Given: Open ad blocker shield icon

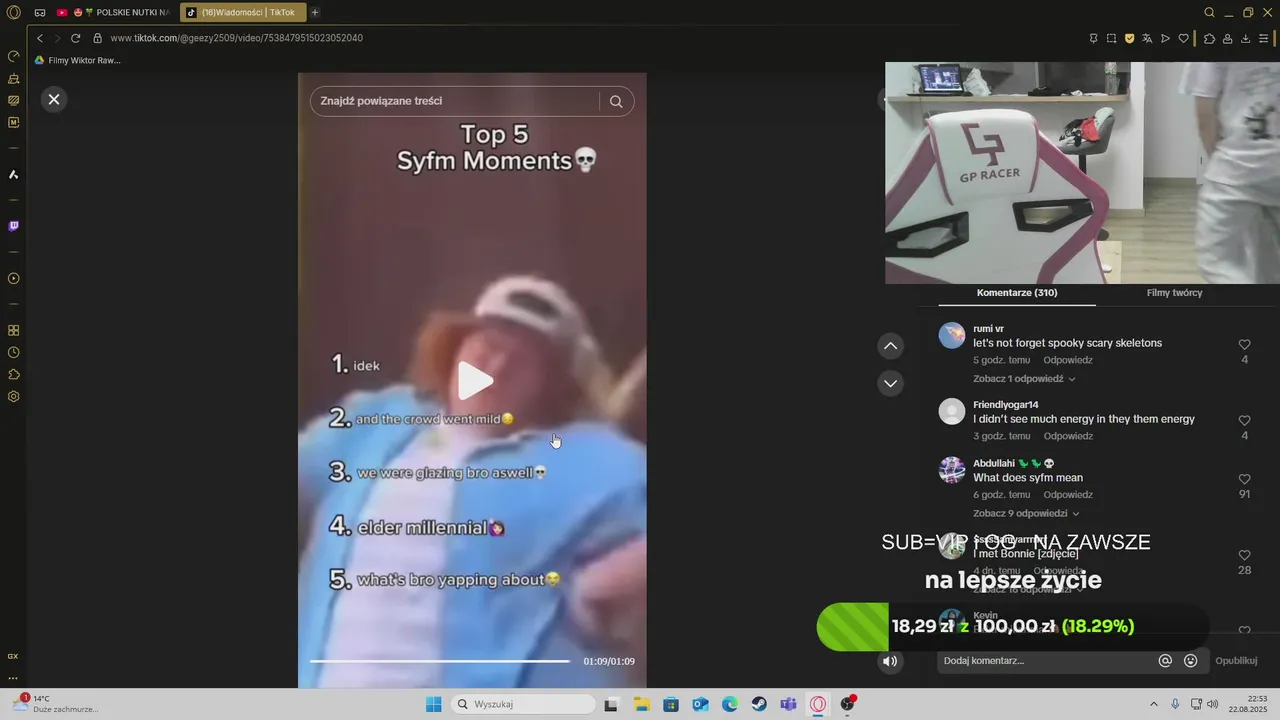Looking at the screenshot, I should (1130, 38).
